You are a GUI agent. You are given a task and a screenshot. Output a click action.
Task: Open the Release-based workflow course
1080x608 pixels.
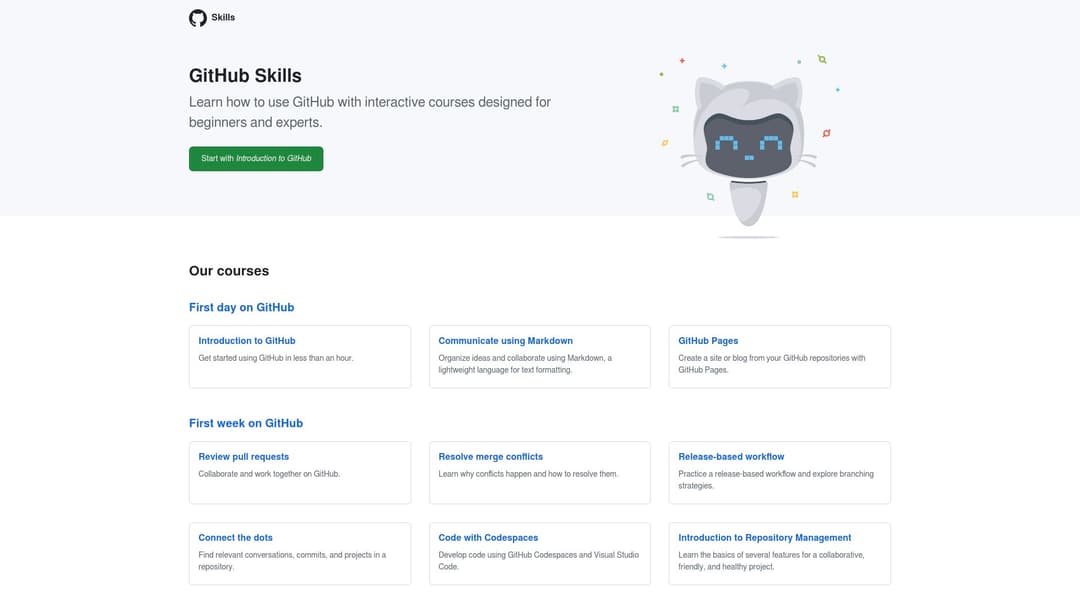click(x=731, y=457)
